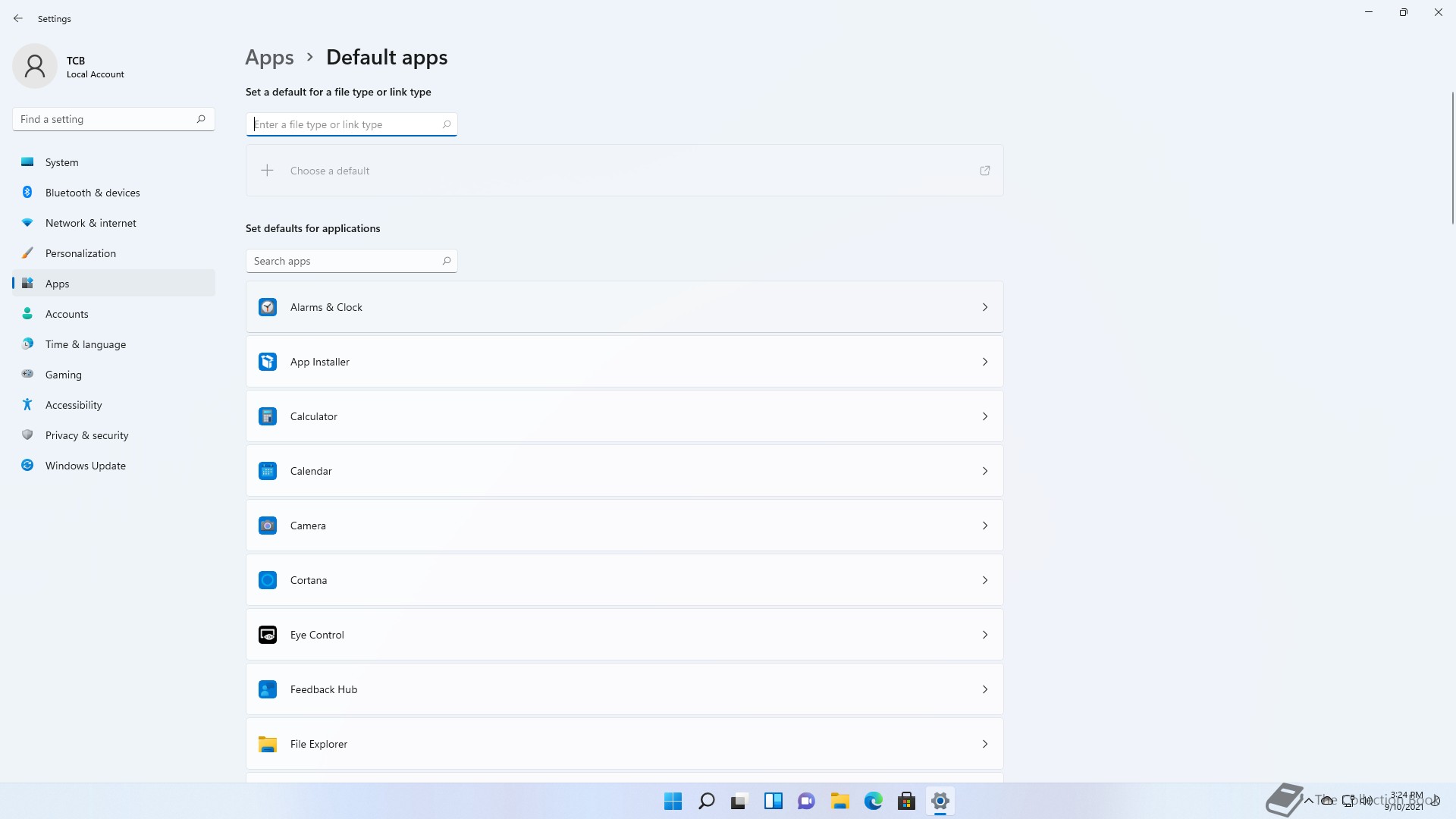
Task: Click the vertical scrollbar thumb of the window
Action: 1453,158
